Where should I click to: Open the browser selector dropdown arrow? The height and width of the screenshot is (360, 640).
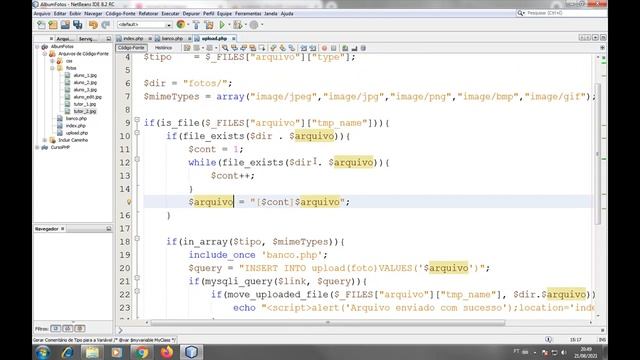188,25
